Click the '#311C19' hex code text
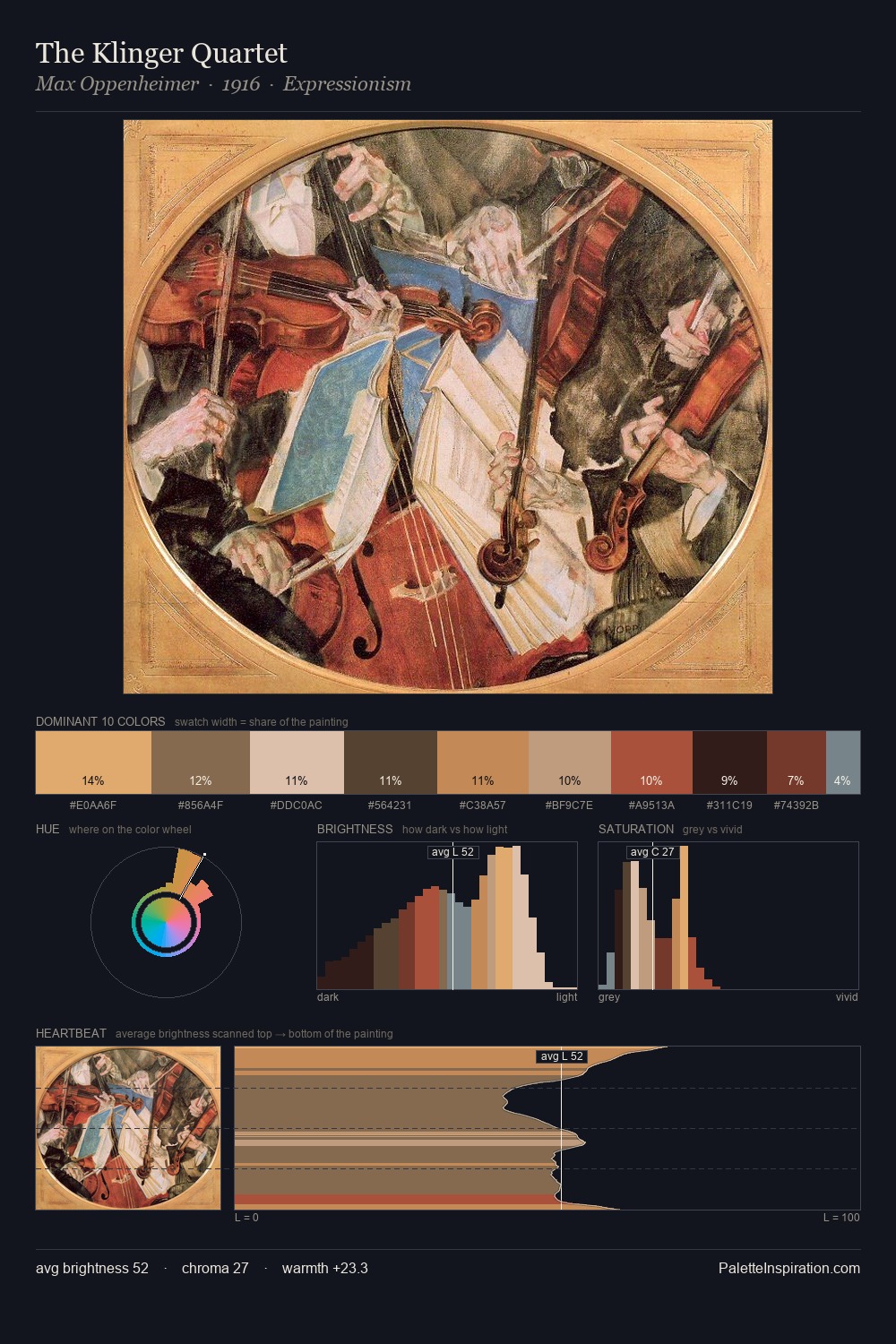Image resolution: width=896 pixels, height=1344 pixels. tap(729, 805)
